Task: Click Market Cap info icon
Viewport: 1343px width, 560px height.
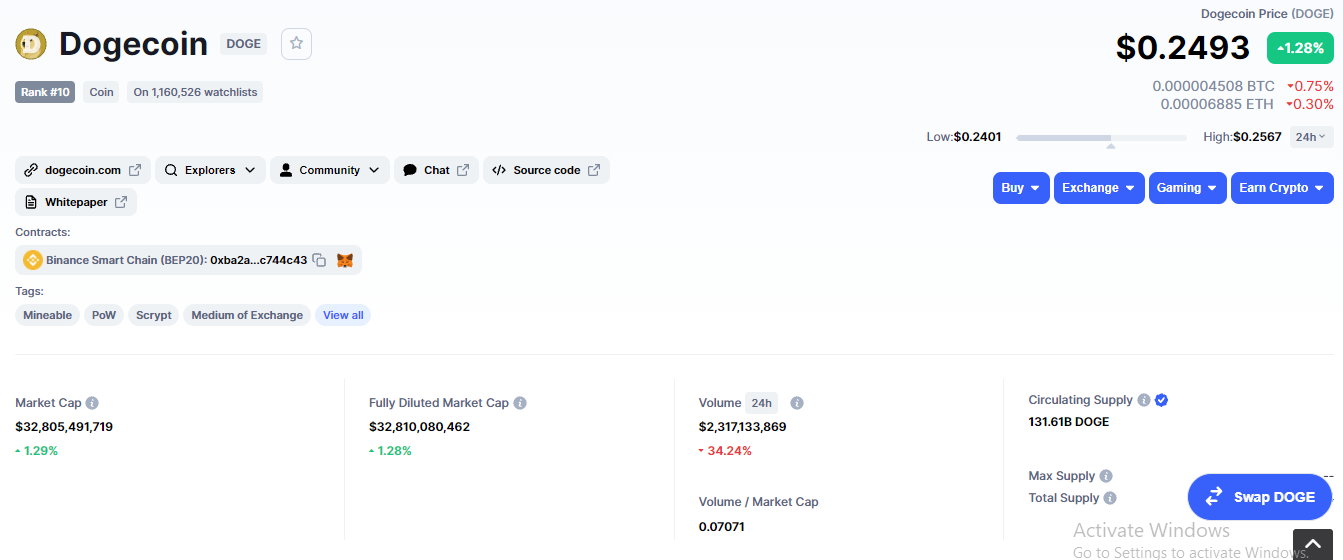Action: [x=92, y=403]
